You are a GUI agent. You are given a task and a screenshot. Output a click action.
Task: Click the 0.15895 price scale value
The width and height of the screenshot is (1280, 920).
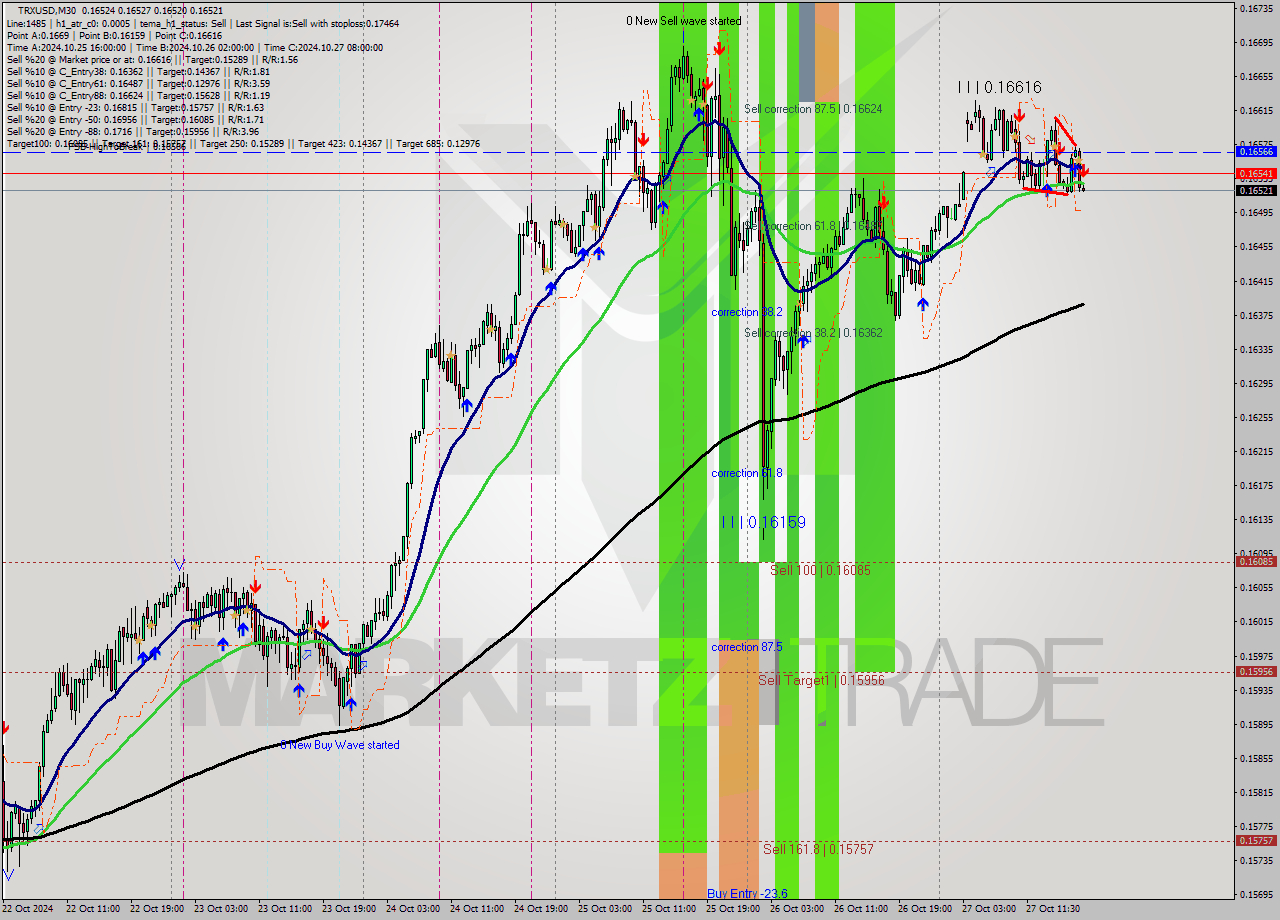pos(1256,724)
